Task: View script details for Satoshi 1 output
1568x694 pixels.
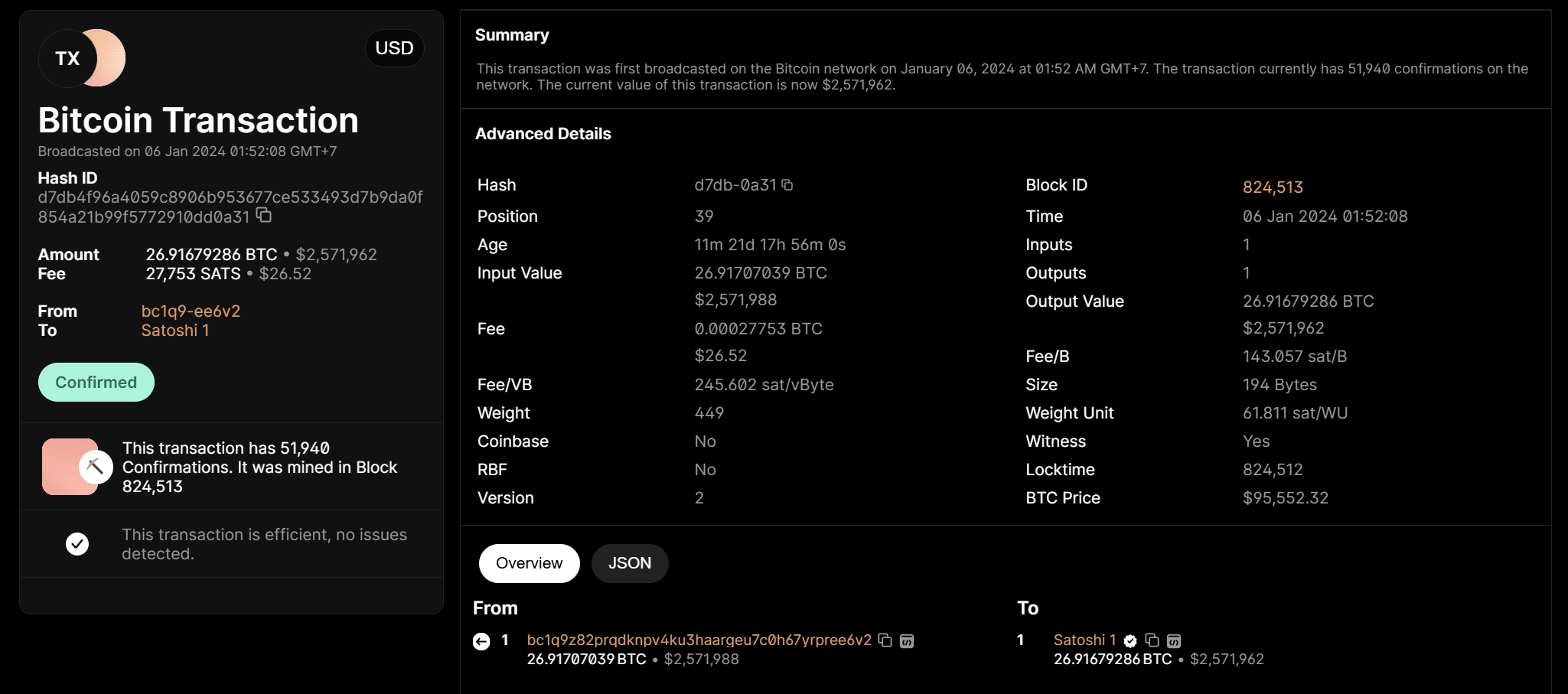Action: click(1174, 640)
